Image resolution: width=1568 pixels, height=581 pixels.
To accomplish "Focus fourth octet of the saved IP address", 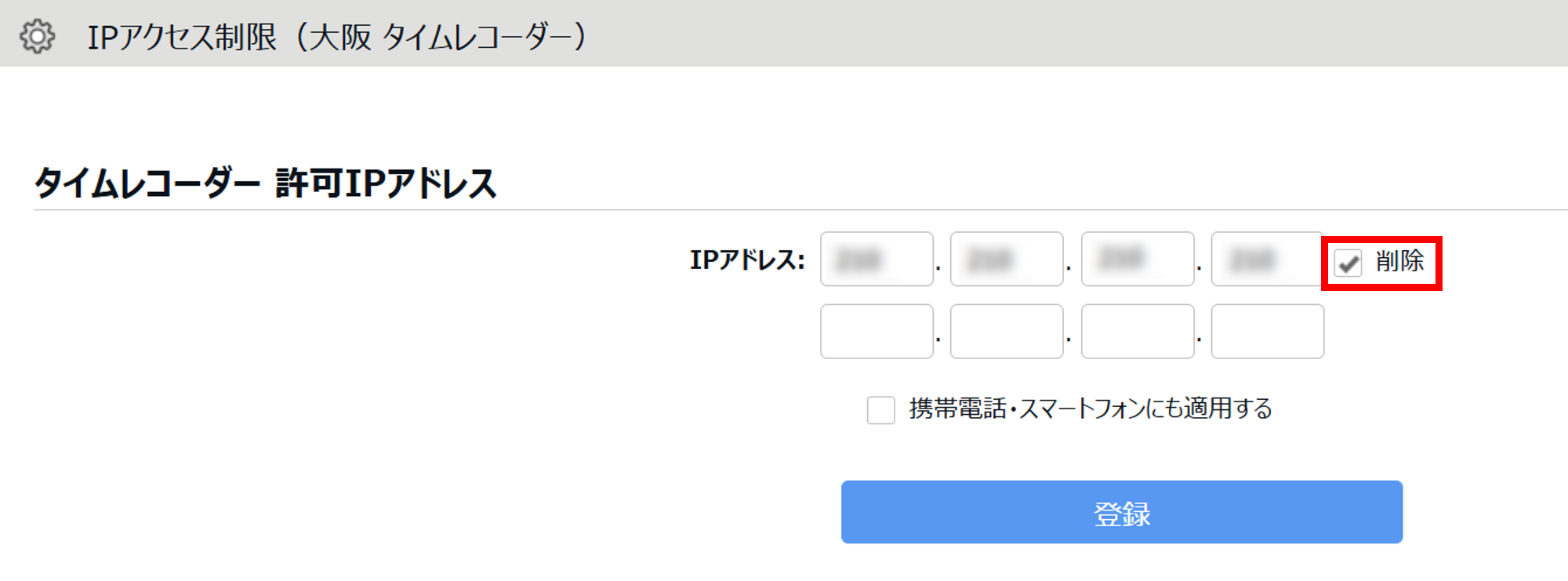I will click(x=1266, y=259).
